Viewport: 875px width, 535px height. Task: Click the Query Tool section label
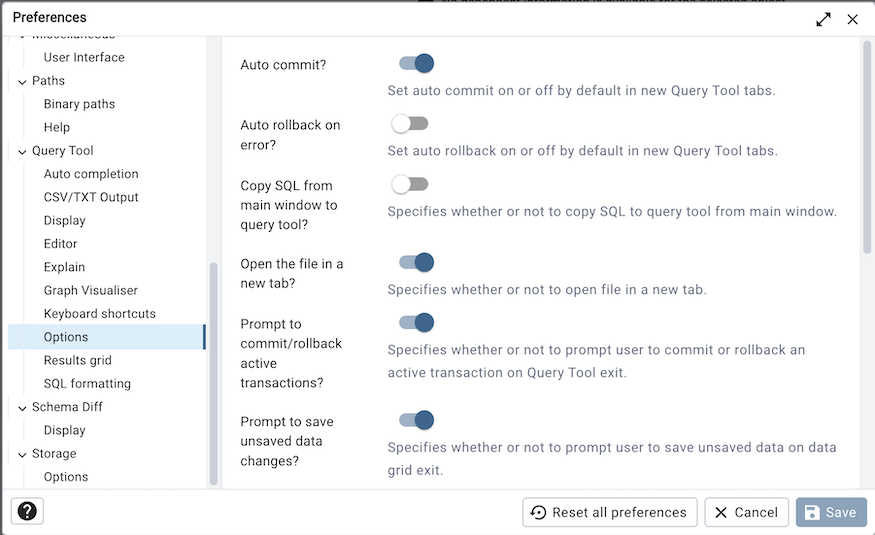point(62,151)
